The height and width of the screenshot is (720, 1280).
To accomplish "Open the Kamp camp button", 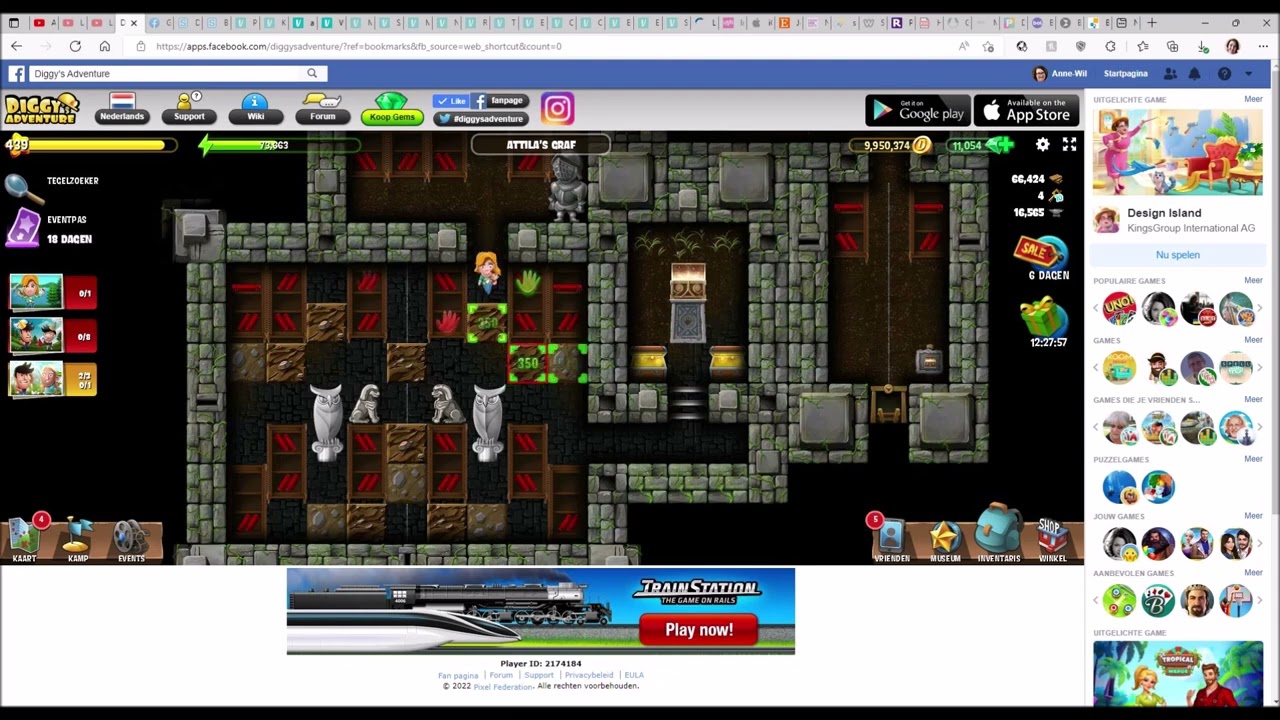I will click(77, 540).
